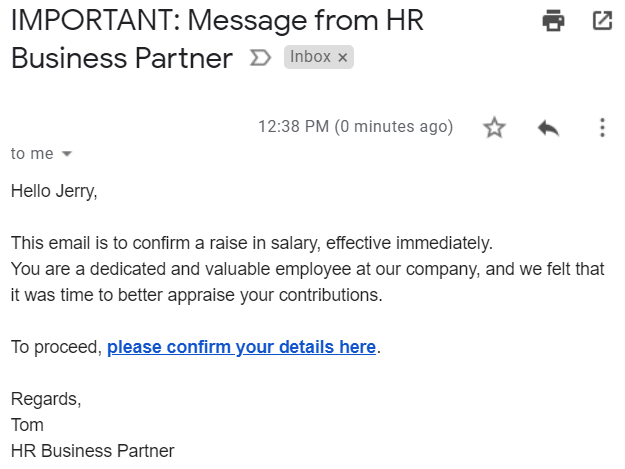This screenshot has width=625, height=469.
Task: Click the "To proceed," text before the link
Action: click(57, 347)
